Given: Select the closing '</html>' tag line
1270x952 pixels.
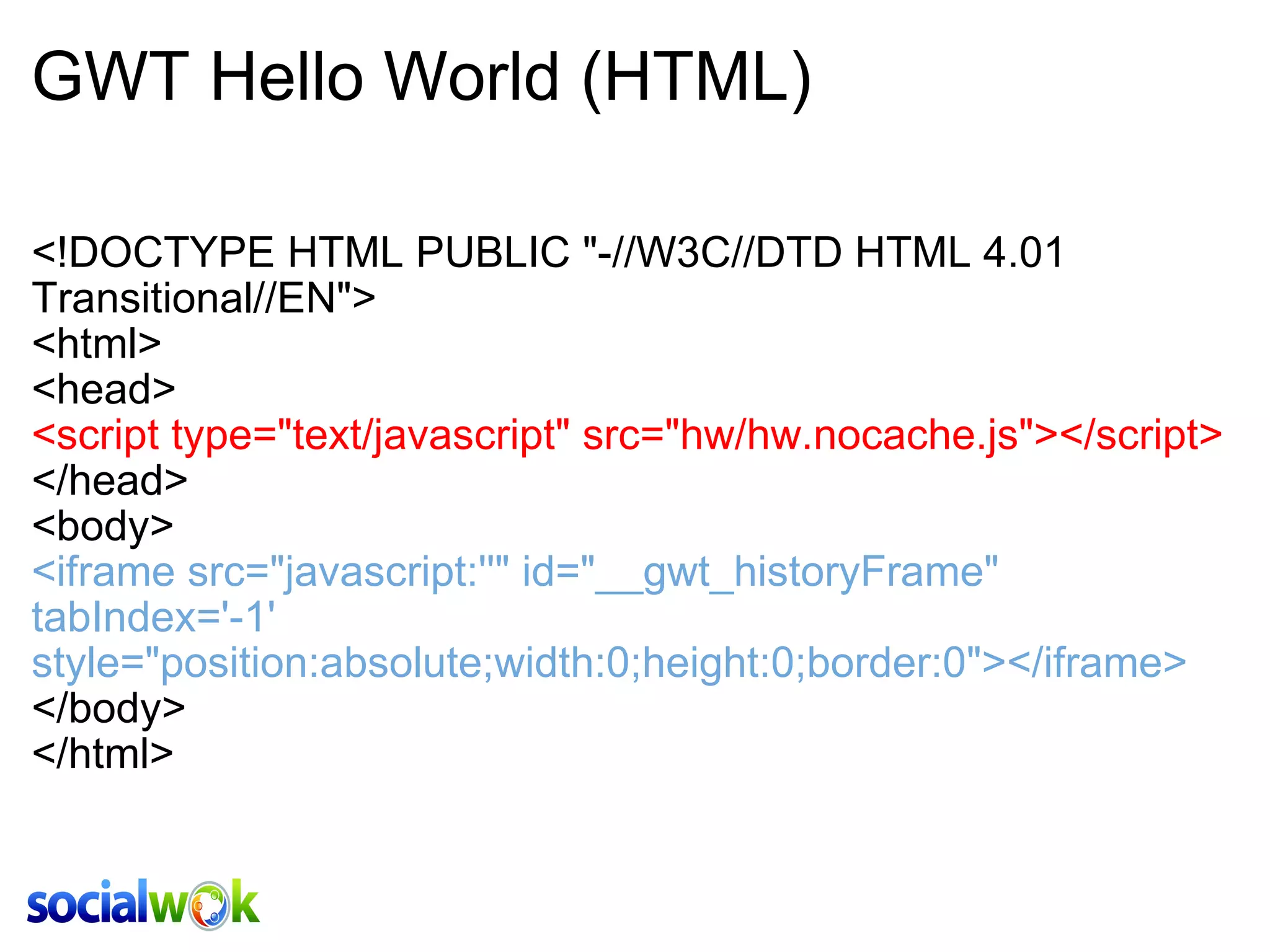Looking at the screenshot, I should click(103, 754).
